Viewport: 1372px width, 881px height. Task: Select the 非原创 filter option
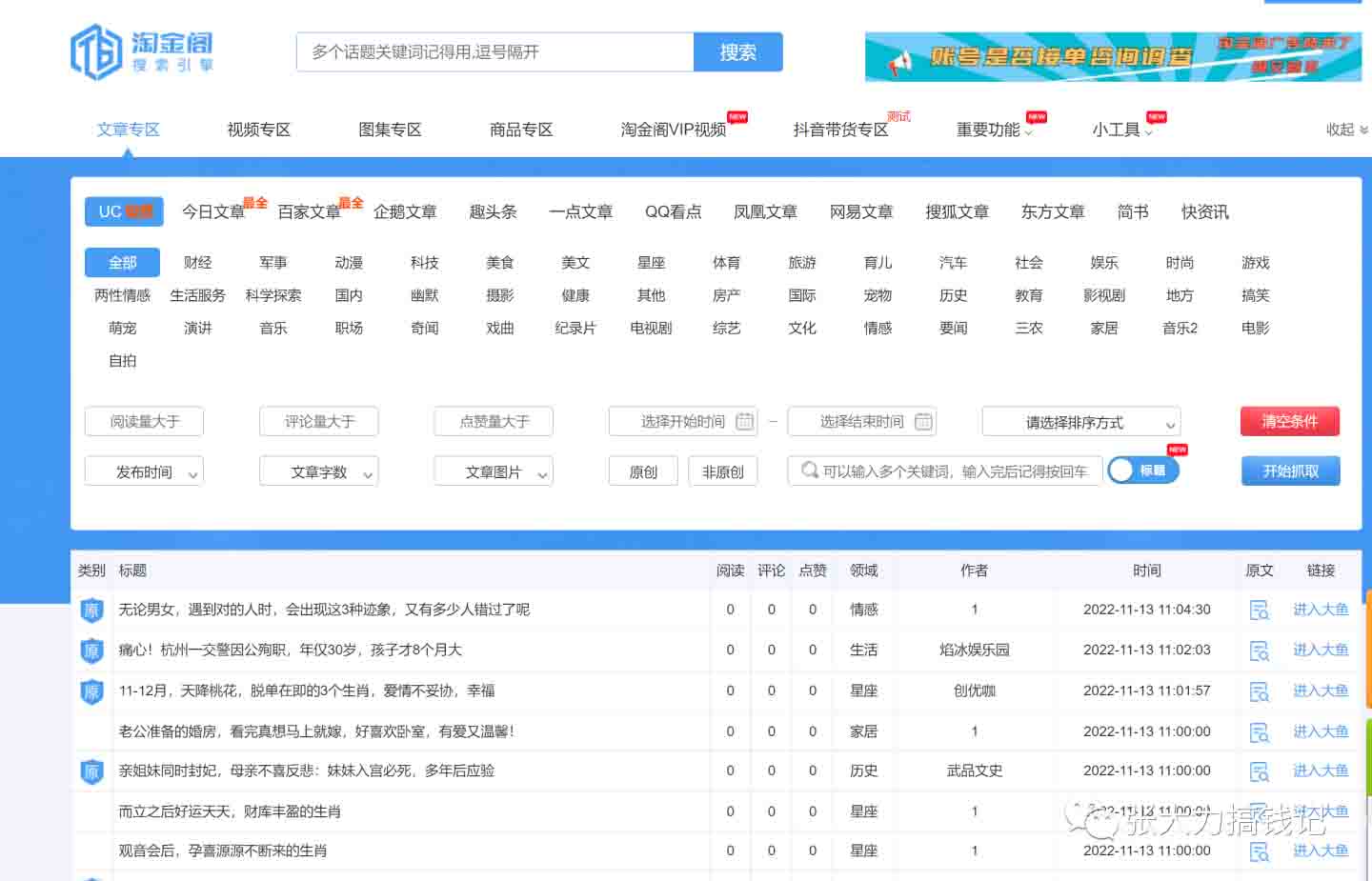tap(722, 471)
